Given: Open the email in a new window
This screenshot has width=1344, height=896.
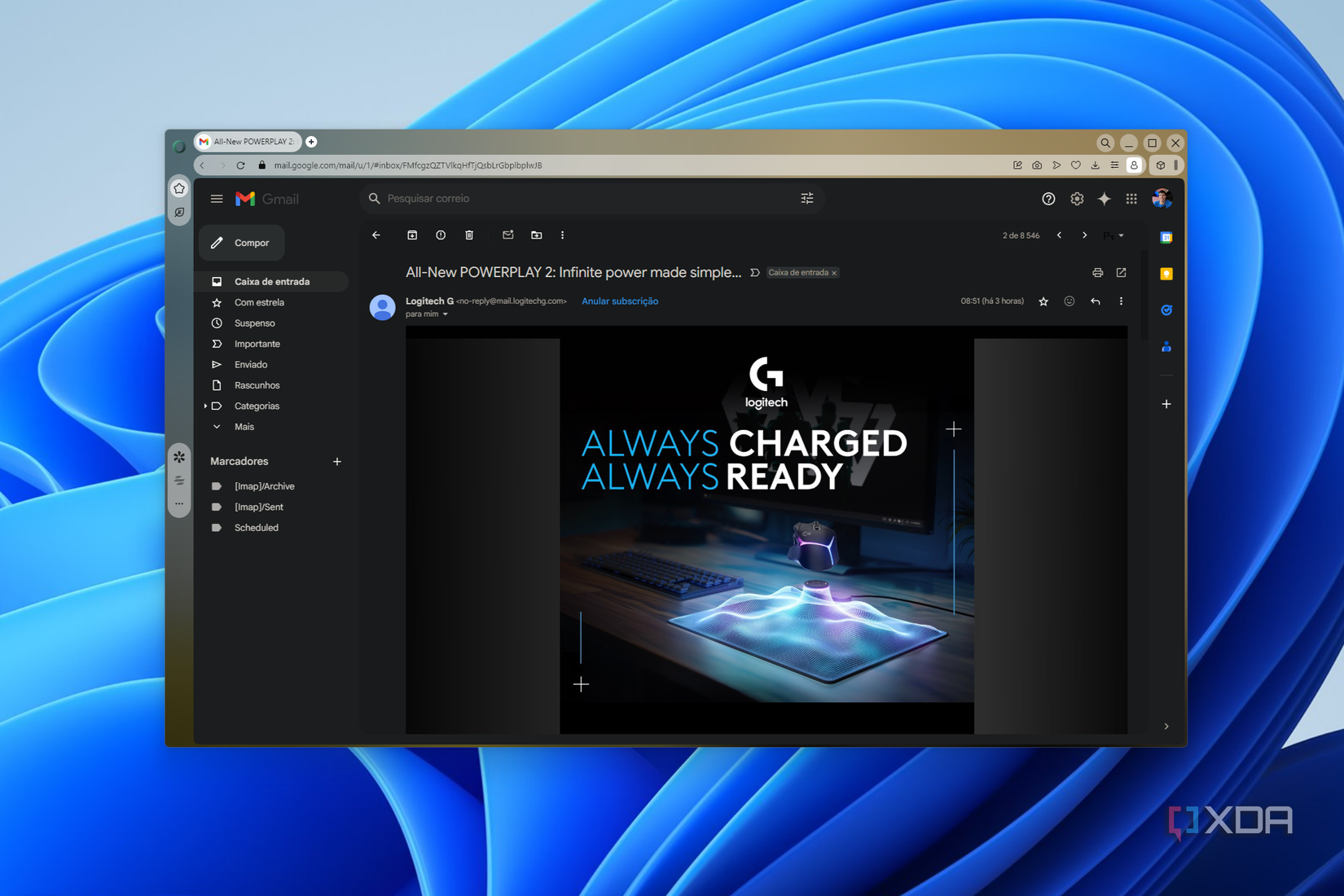Looking at the screenshot, I should [x=1122, y=273].
